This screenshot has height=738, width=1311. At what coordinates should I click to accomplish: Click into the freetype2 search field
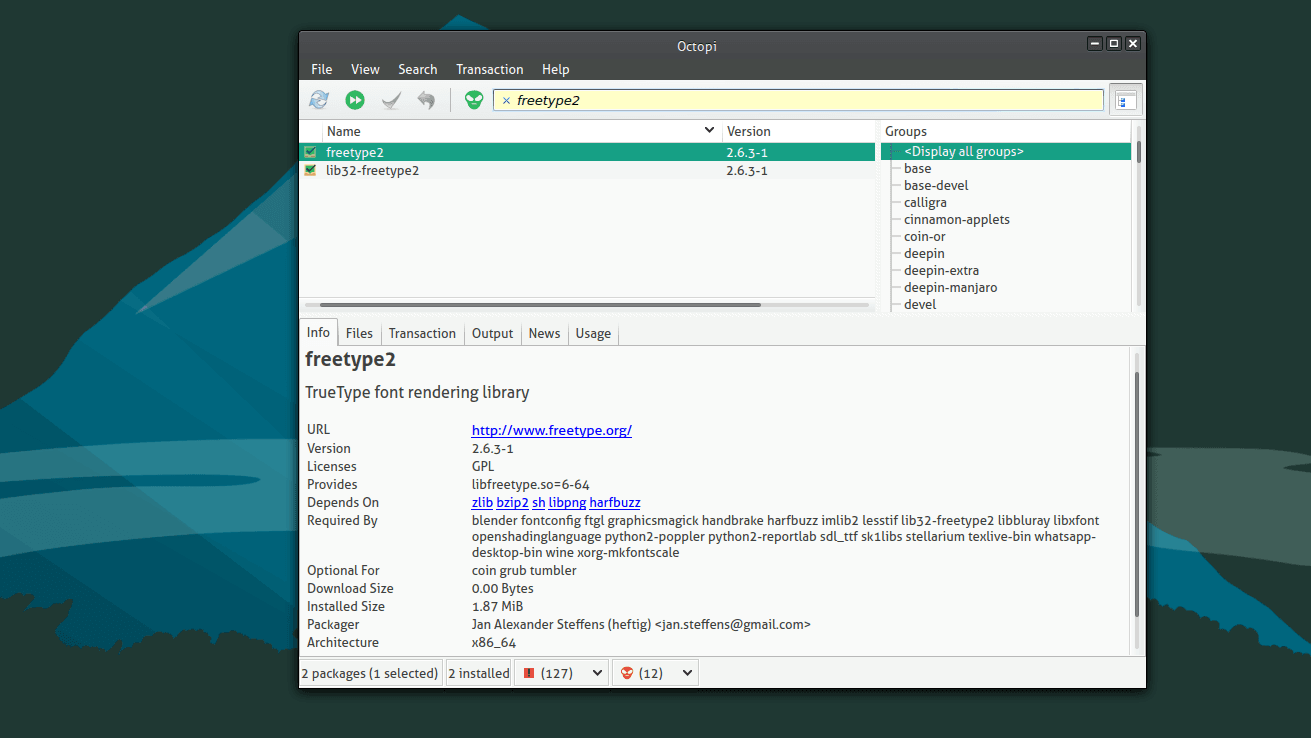(800, 100)
